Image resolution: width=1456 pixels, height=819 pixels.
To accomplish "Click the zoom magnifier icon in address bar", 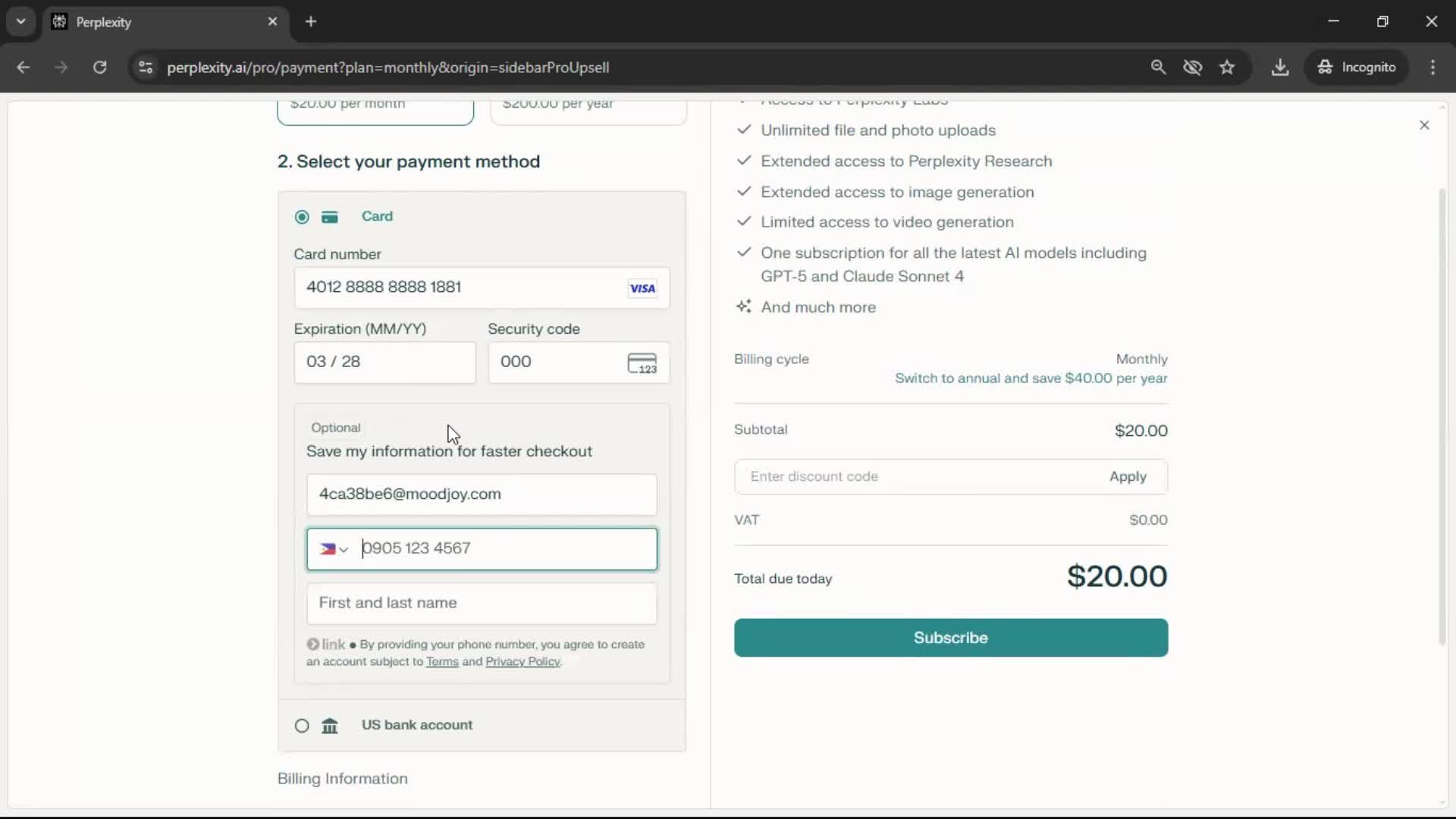I will [x=1158, y=67].
